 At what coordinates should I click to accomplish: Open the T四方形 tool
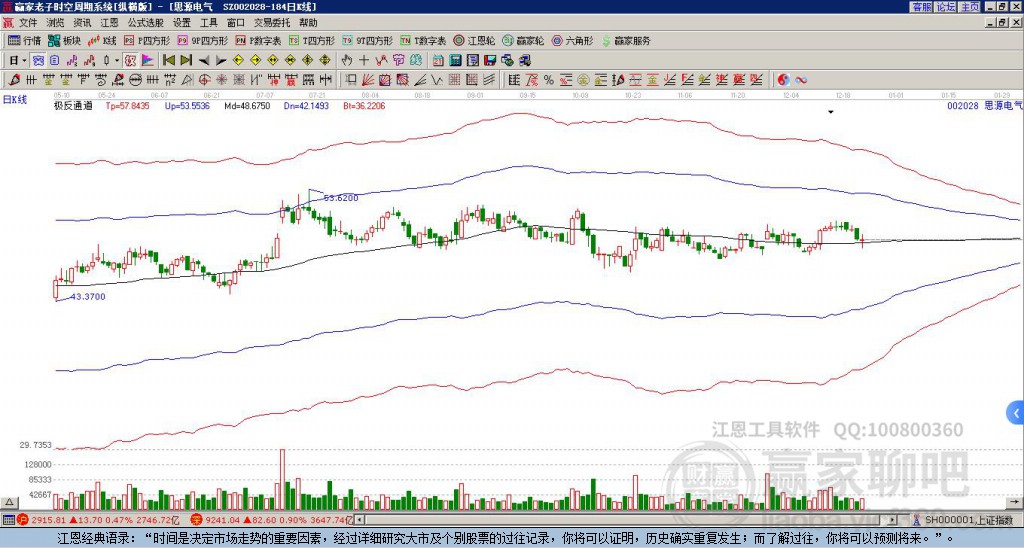tap(312, 40)
